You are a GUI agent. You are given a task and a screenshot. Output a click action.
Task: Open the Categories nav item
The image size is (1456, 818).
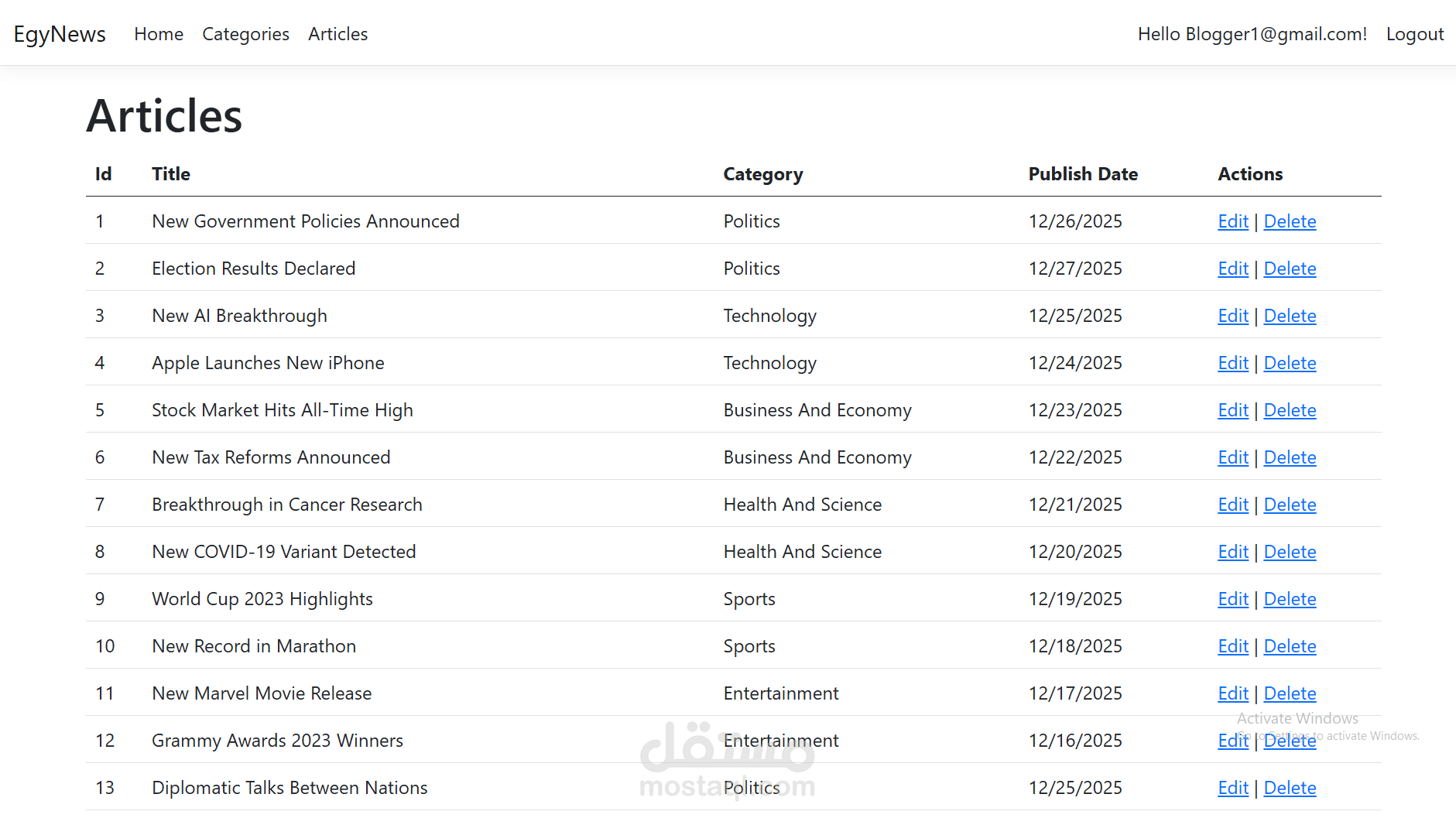pos(245,34)
